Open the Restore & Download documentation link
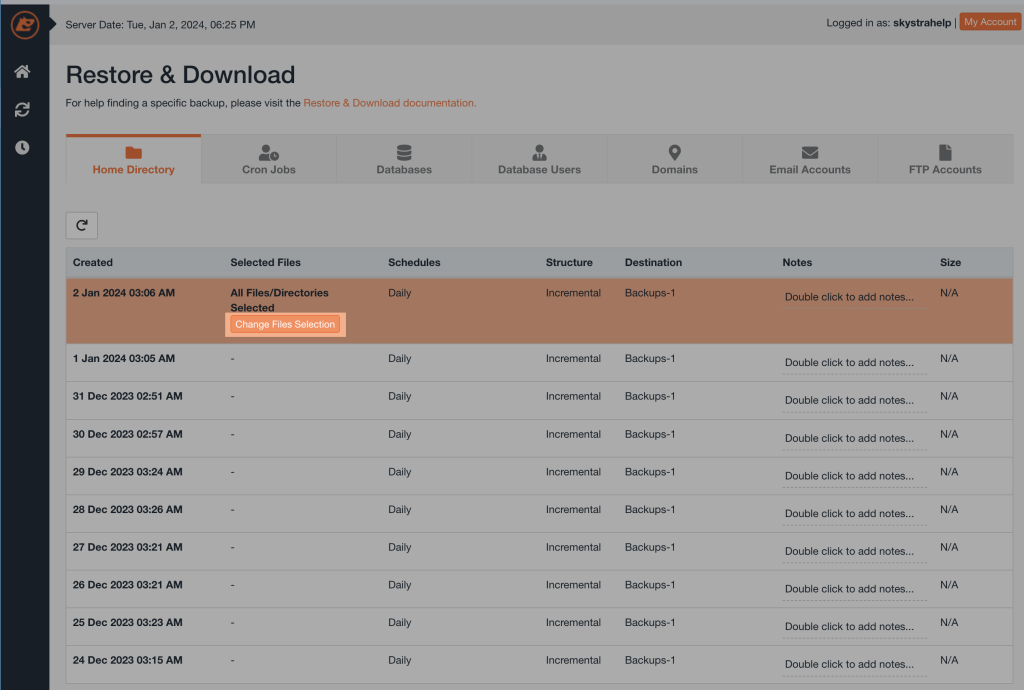The height and width of the screenshot is (690, 1024). click(x=389, y=102)
